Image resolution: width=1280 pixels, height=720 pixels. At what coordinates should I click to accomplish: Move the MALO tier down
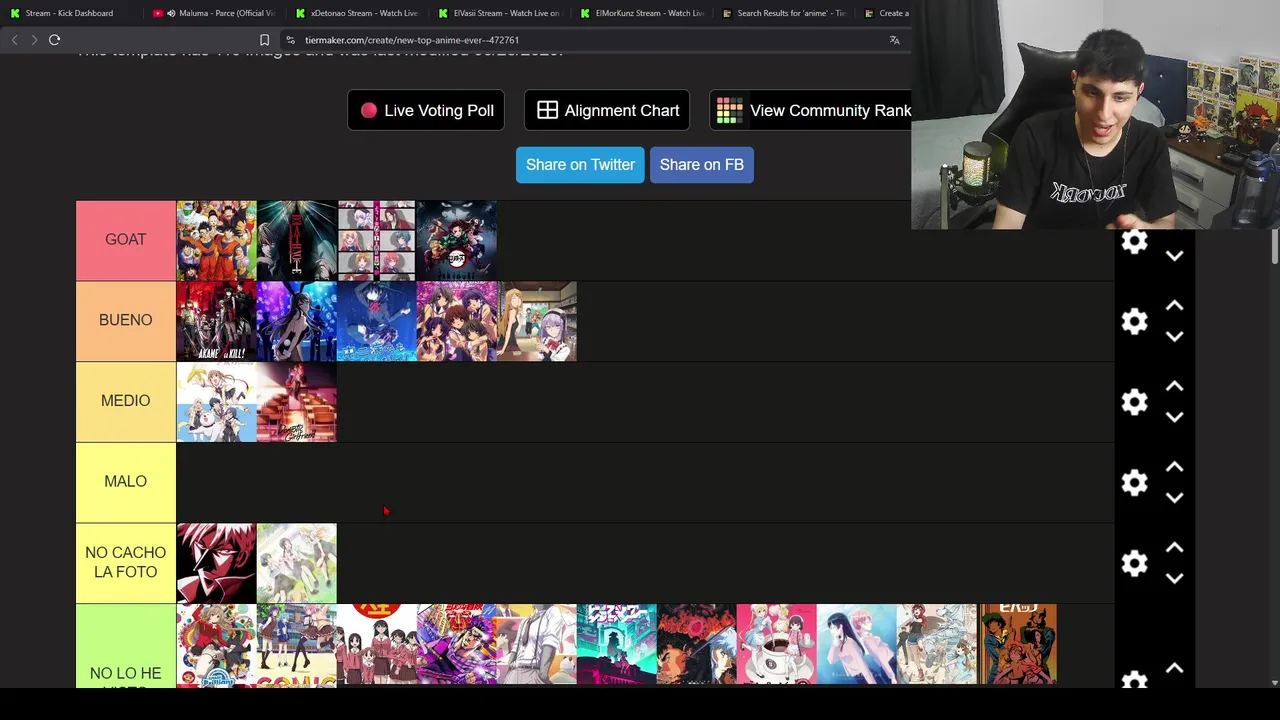1175,498
